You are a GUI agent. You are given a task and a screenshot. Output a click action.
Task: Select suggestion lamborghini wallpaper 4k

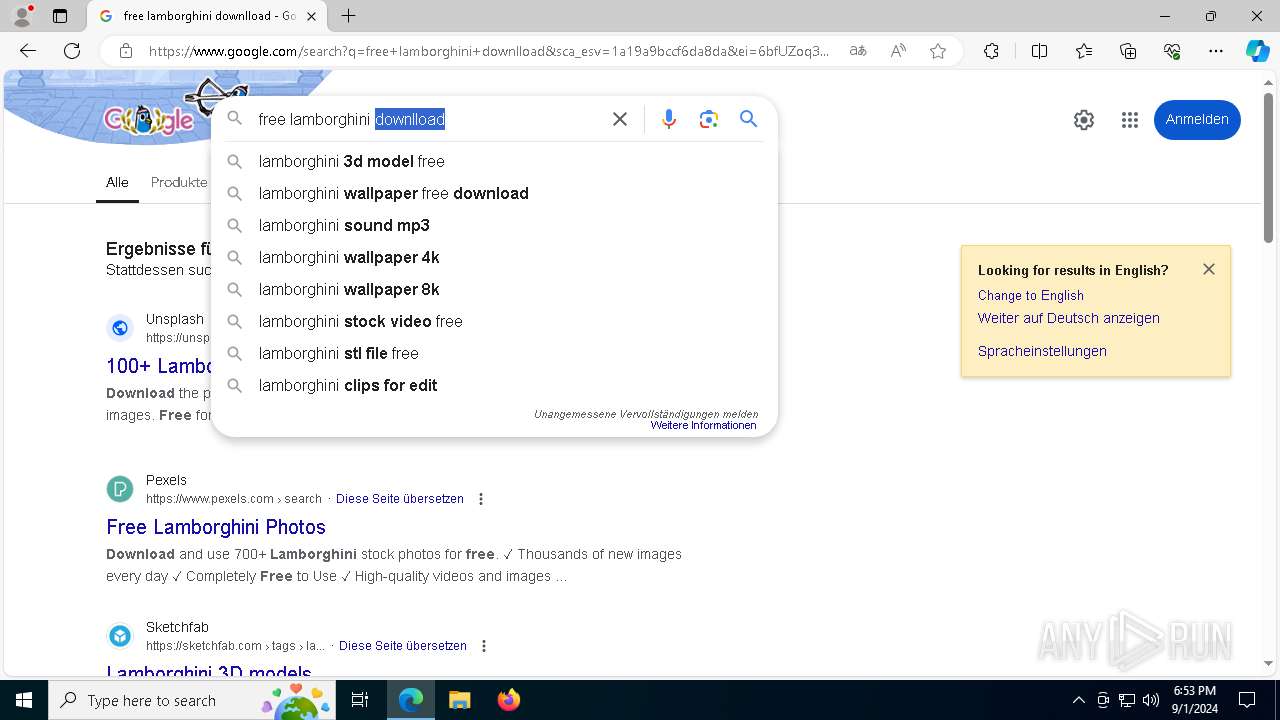point(494,257)
